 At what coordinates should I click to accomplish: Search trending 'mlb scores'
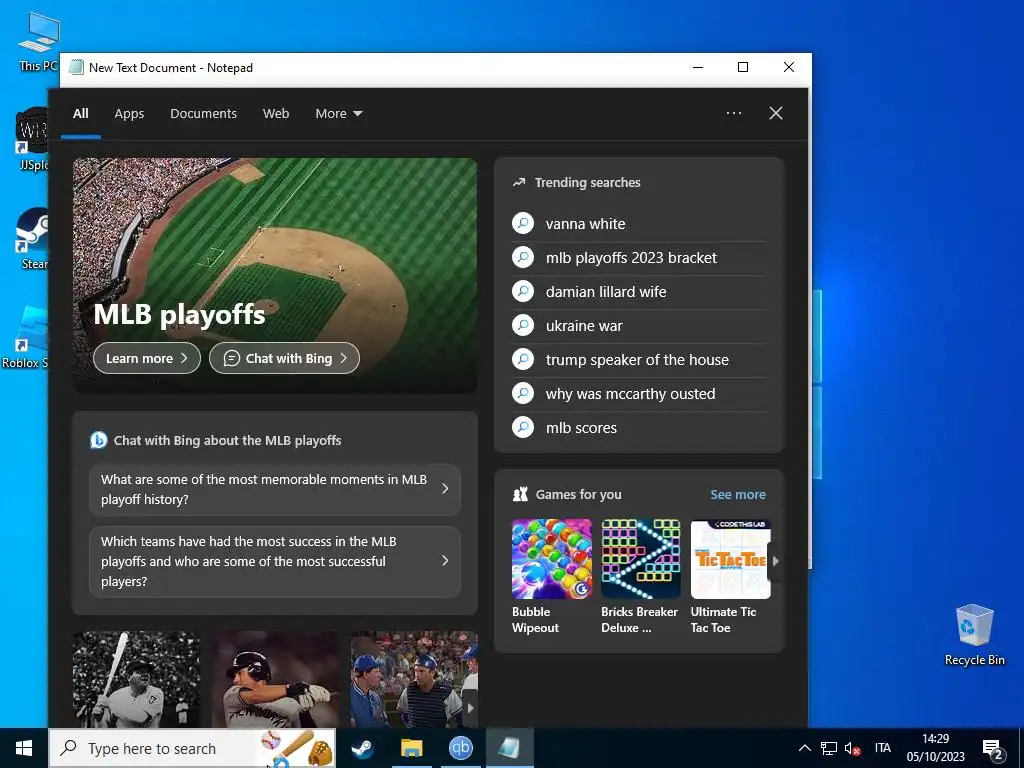click(x=639, y=428)
